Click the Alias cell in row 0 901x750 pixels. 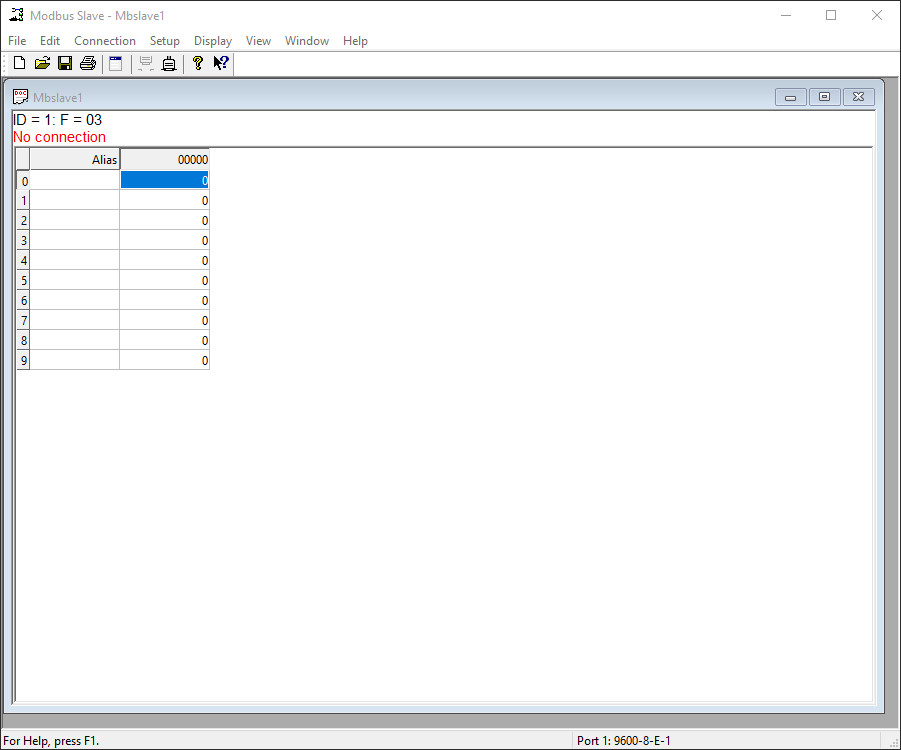click(75, 180)
